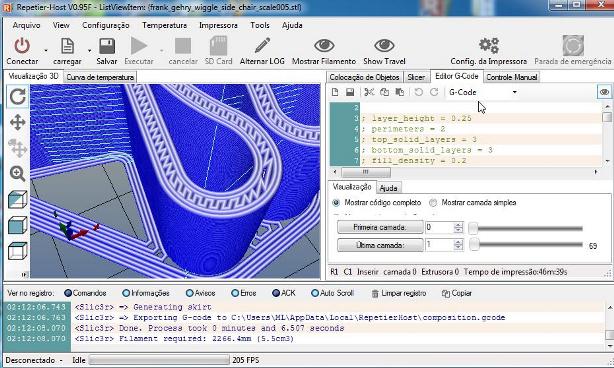Switch to the first cube view preset
The height and width of the screenshot is (368, 614).
coord(18,199)
